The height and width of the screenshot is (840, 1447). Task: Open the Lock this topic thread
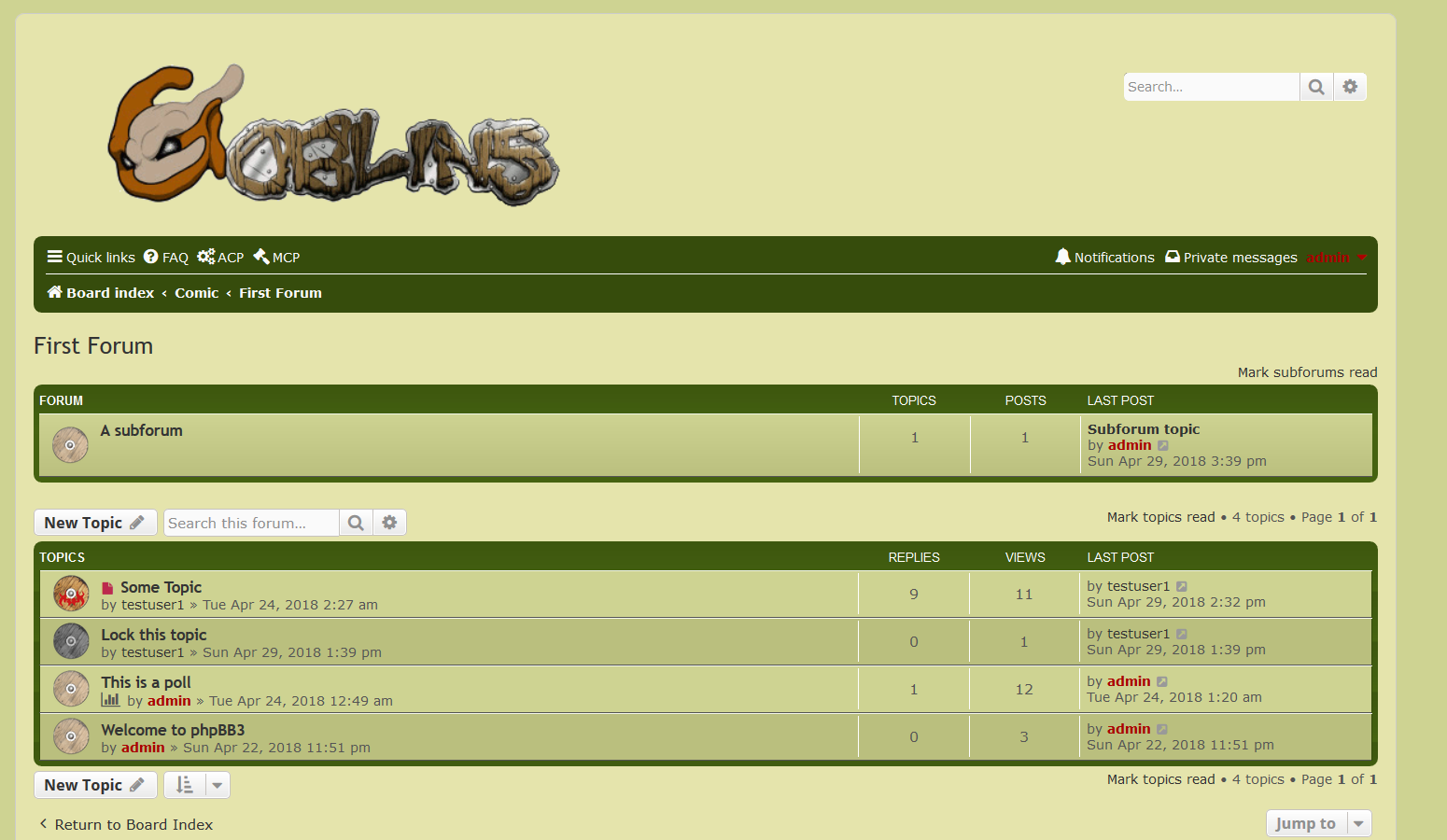coord(154,635)
